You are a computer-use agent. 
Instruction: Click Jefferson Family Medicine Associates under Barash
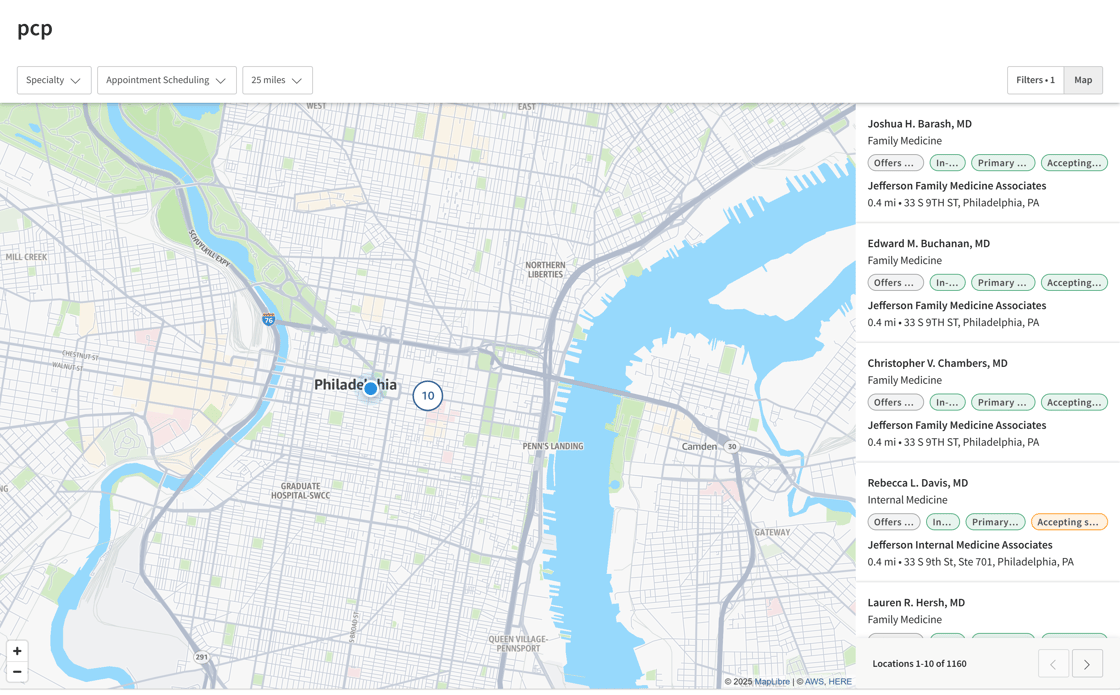point(956,186)
